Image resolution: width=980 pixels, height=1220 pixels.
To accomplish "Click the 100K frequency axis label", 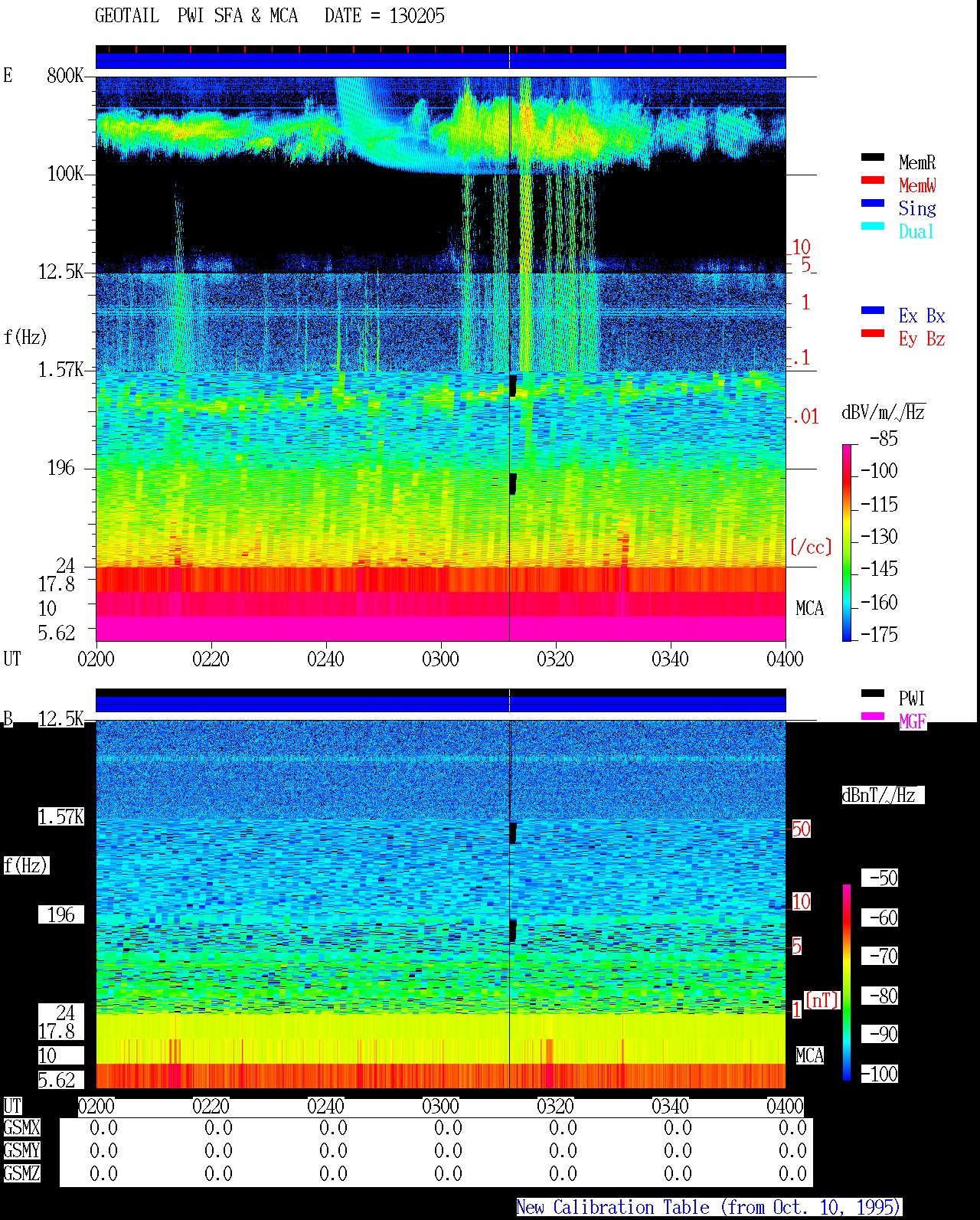I will (65, 173).
